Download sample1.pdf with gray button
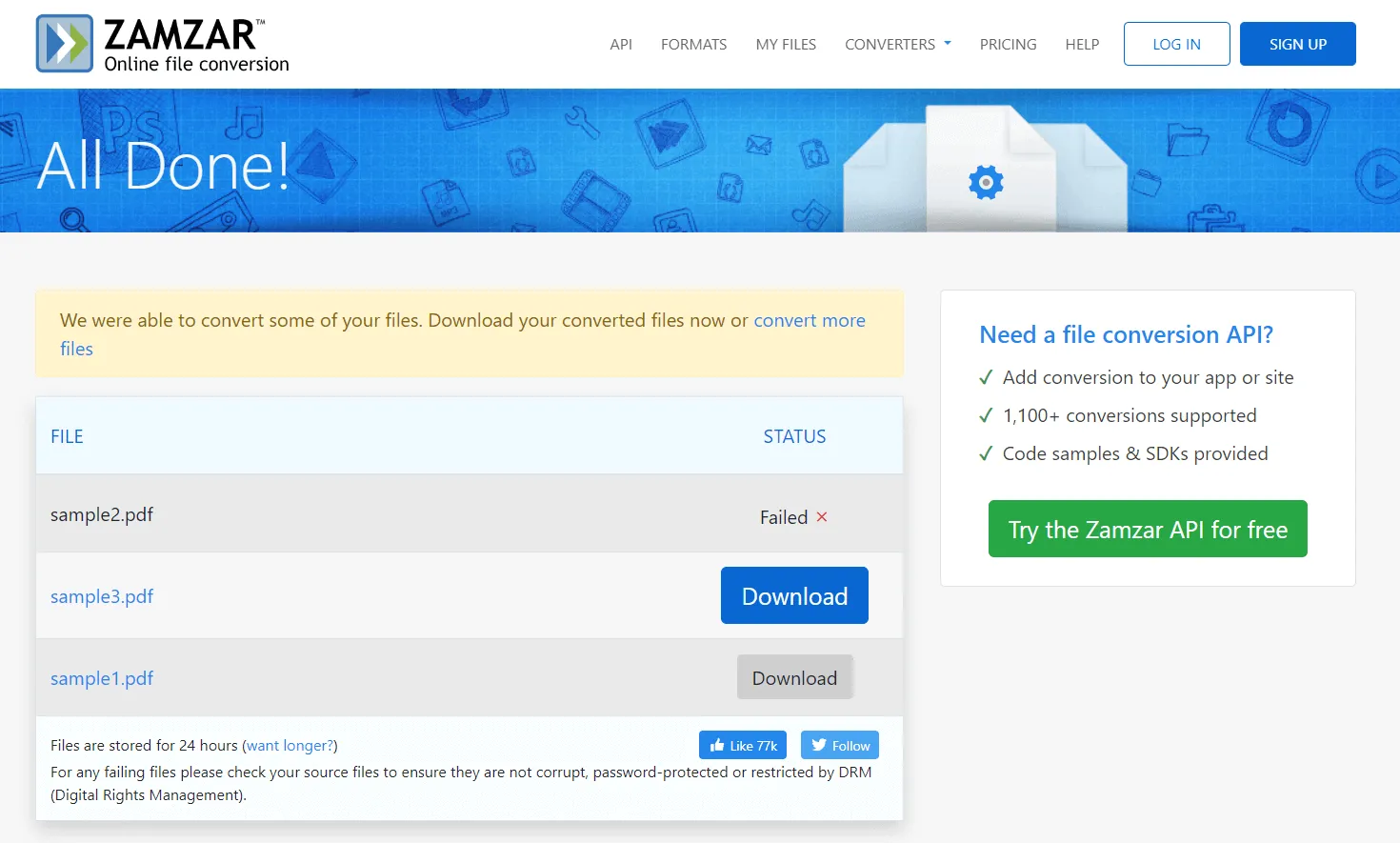The width and height of the screenshot is (1400, 843). [x=794, y=677]
